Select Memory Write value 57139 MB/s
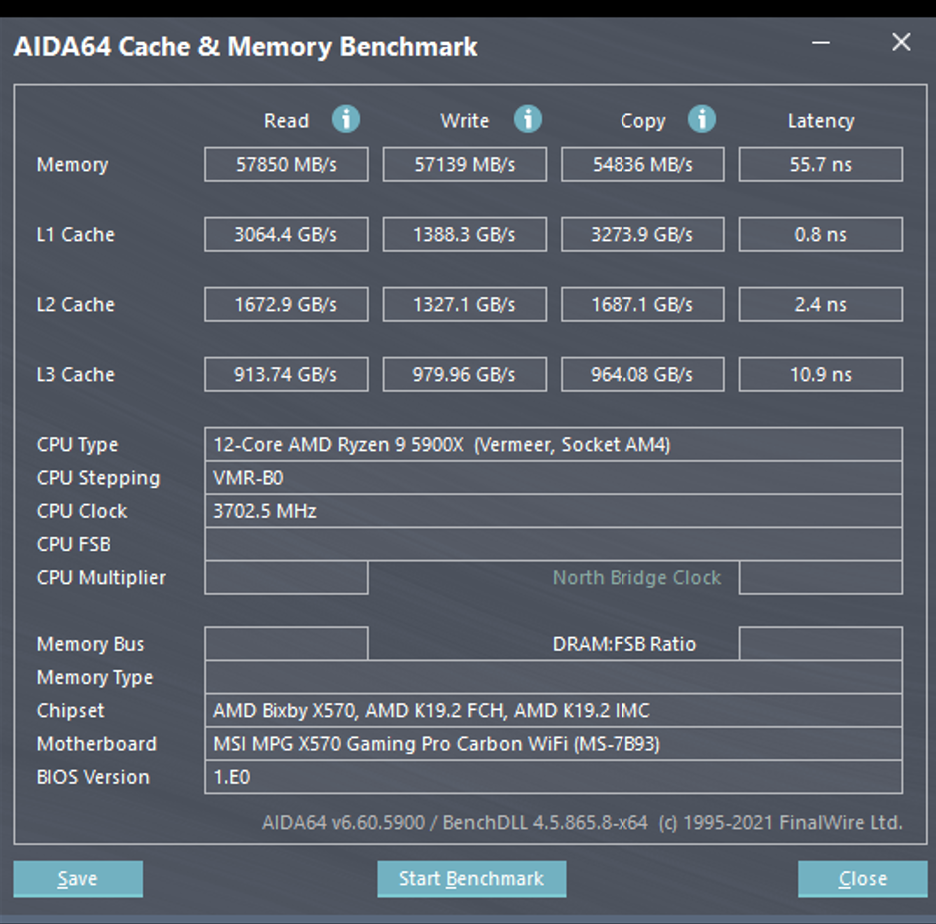The height and width of the screenshot is (924, 936). (x=464, y=164)
